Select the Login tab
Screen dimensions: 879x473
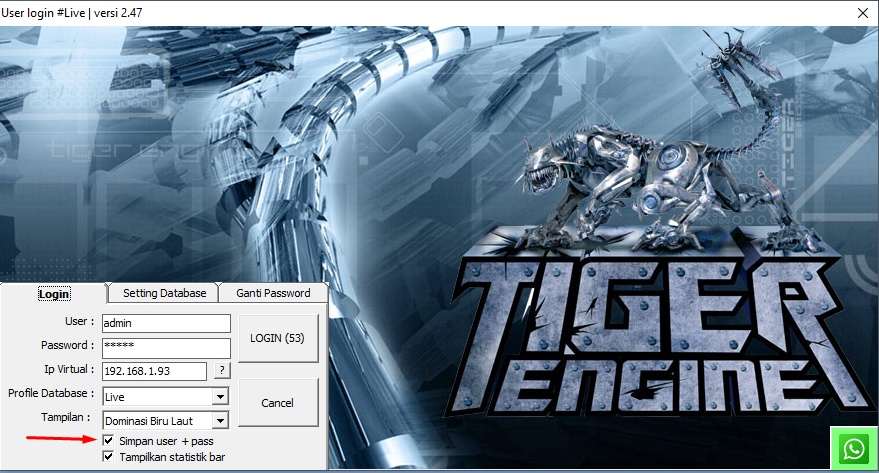(x=53, y=294)
